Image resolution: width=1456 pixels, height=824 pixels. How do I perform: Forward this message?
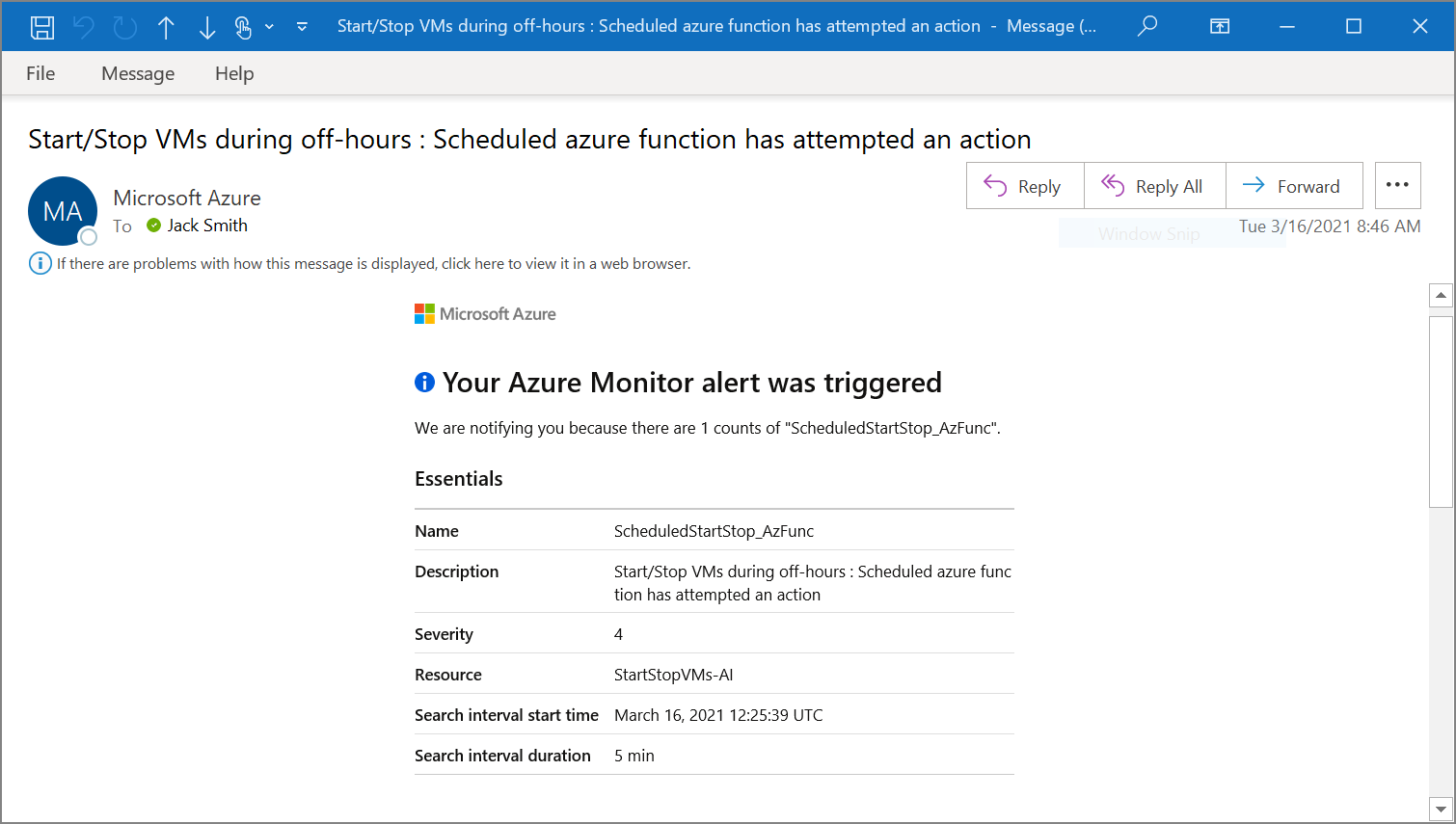click(x=1293, y=186)
